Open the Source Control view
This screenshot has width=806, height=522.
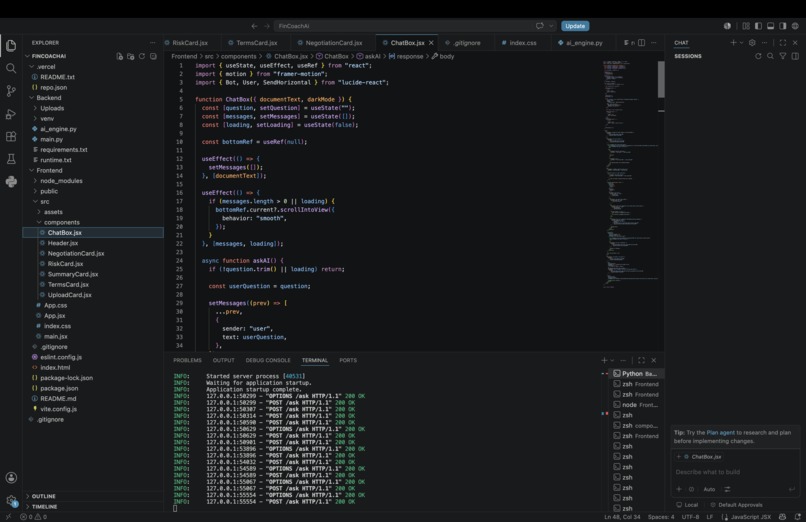(x=11, y=91)
